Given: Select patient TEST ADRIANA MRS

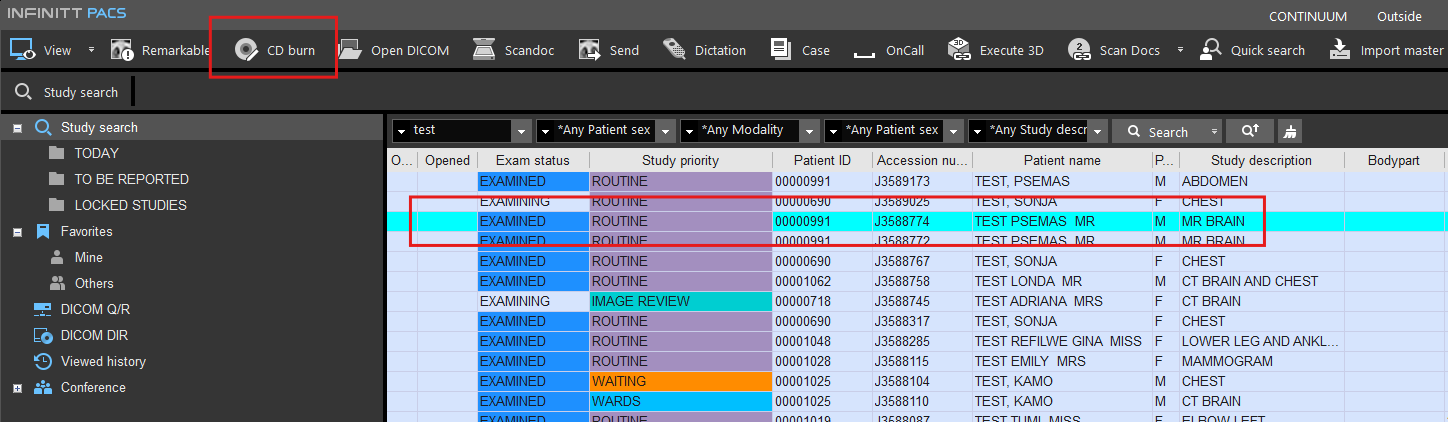Looking at the screenshot, I should coord(1062,301).
